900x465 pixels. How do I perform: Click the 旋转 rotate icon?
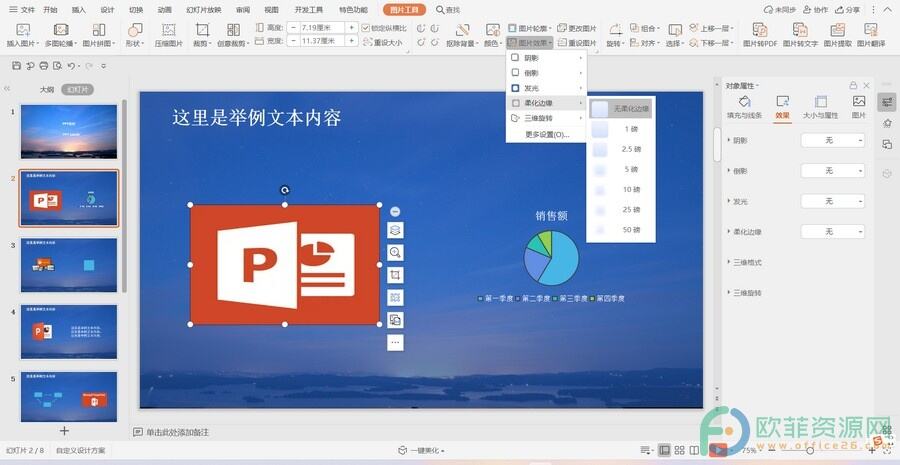[615, 30]
